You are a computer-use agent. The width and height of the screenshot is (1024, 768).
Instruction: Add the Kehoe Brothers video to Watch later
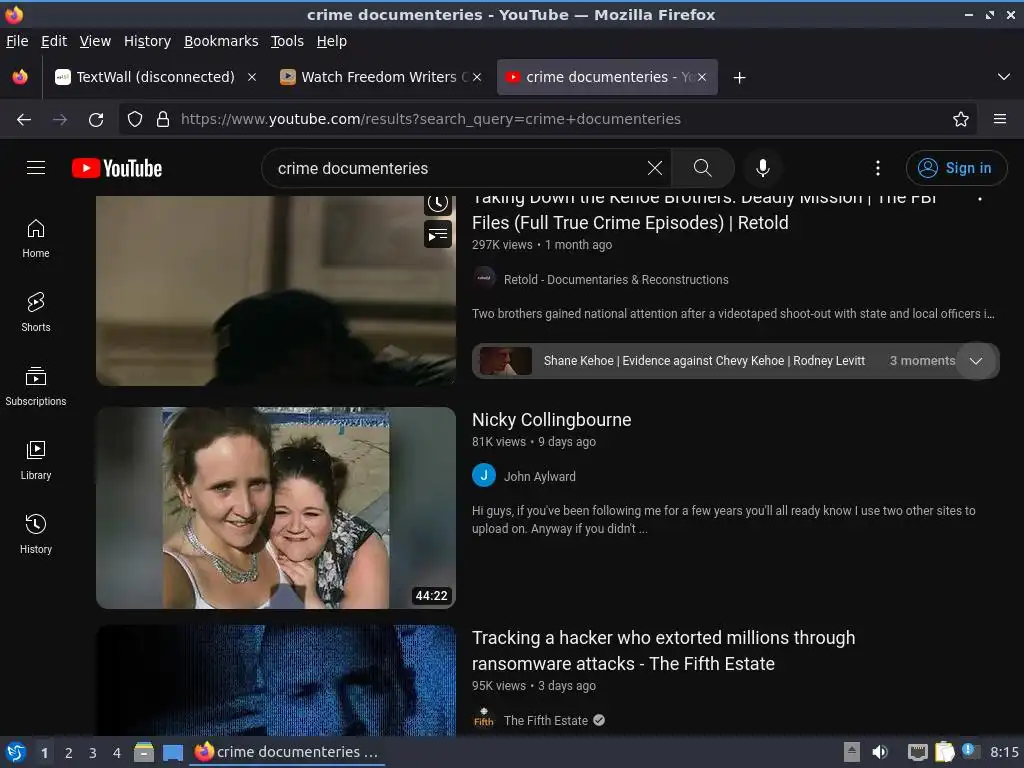tap(438, 204)
